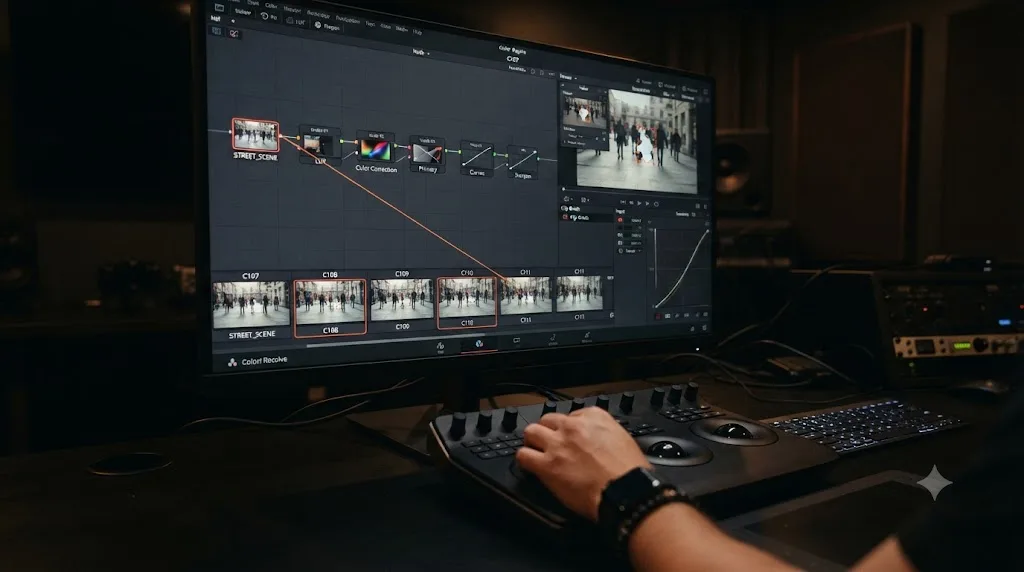This screenshot has height=572, width=1024.
Task: Click the skip to start playback control
Action: [623, 202]
